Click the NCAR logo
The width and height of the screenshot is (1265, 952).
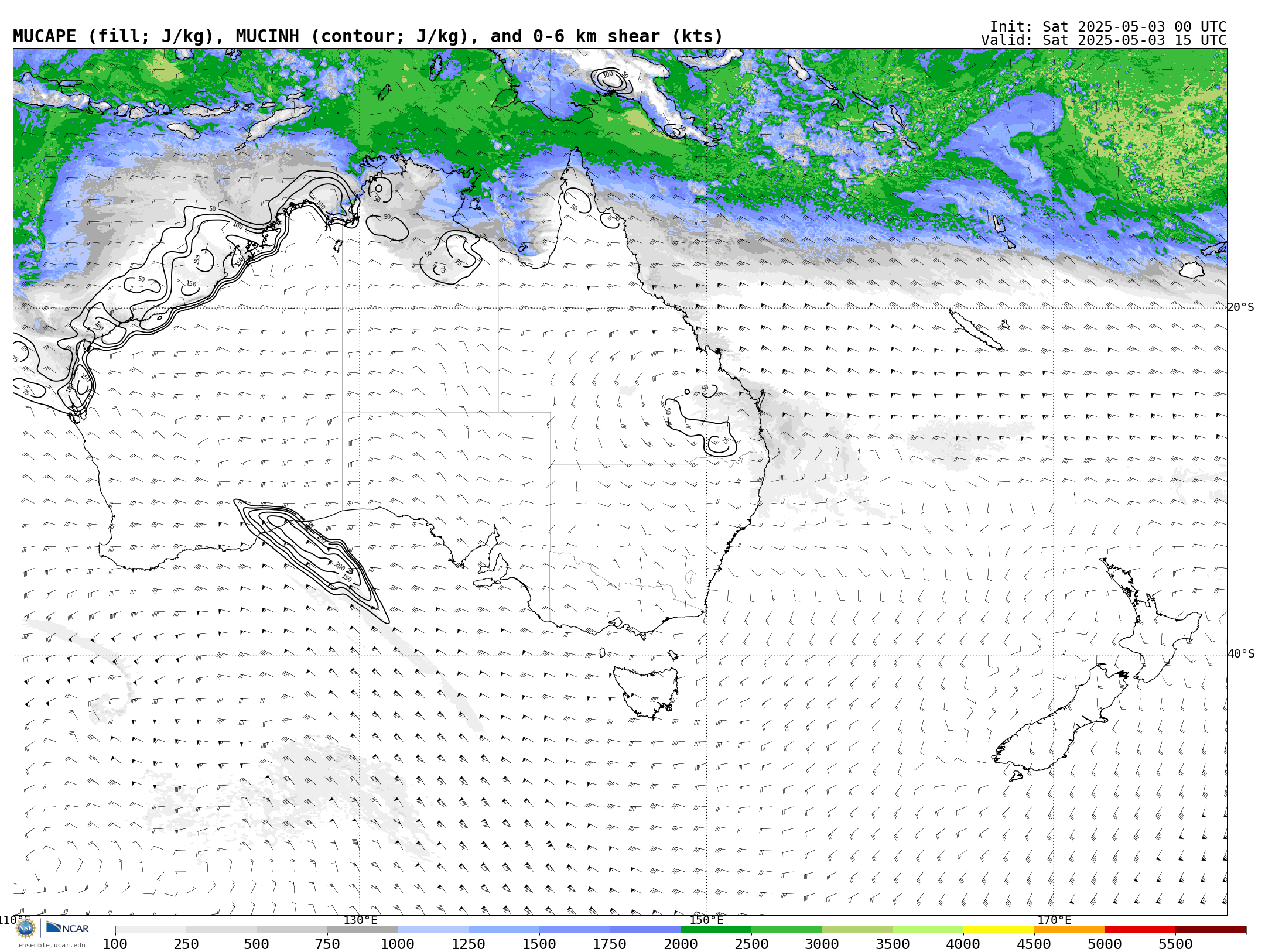[67, 927]
